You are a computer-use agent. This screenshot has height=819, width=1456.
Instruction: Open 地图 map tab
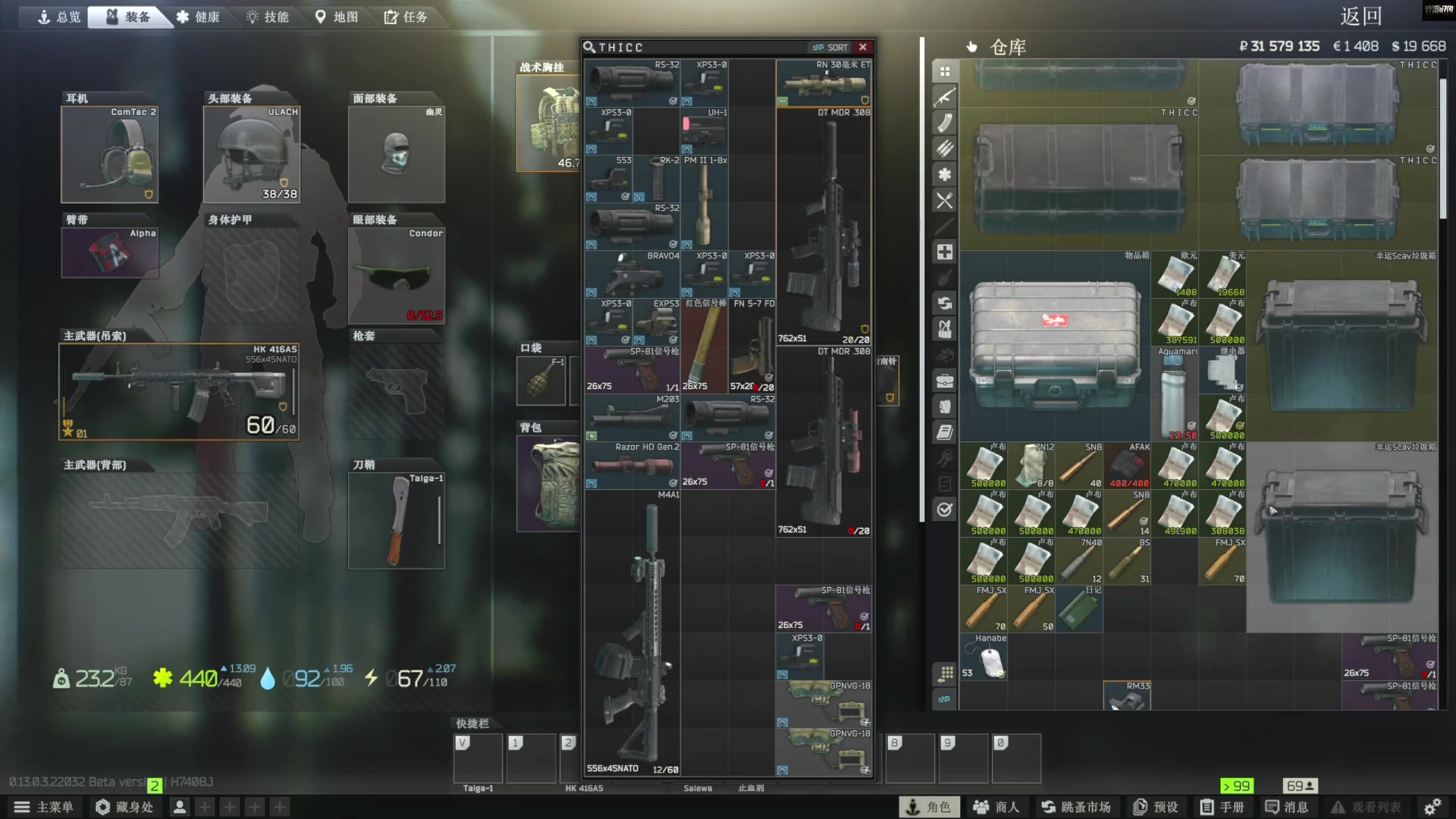point(337,17)
